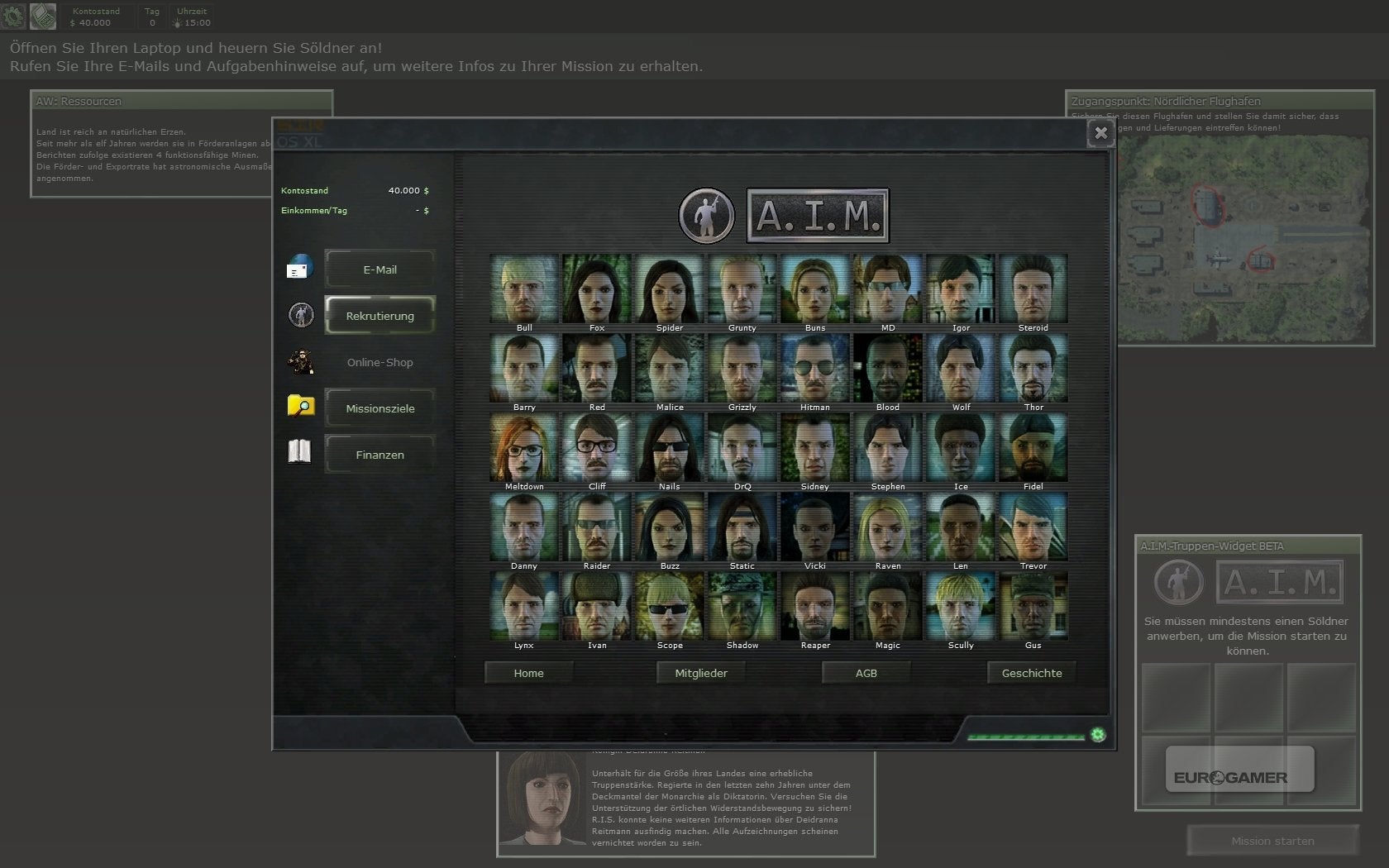1389x868 pixels.
Task: Open the Online-Shop
Action: tap(379, 362)
